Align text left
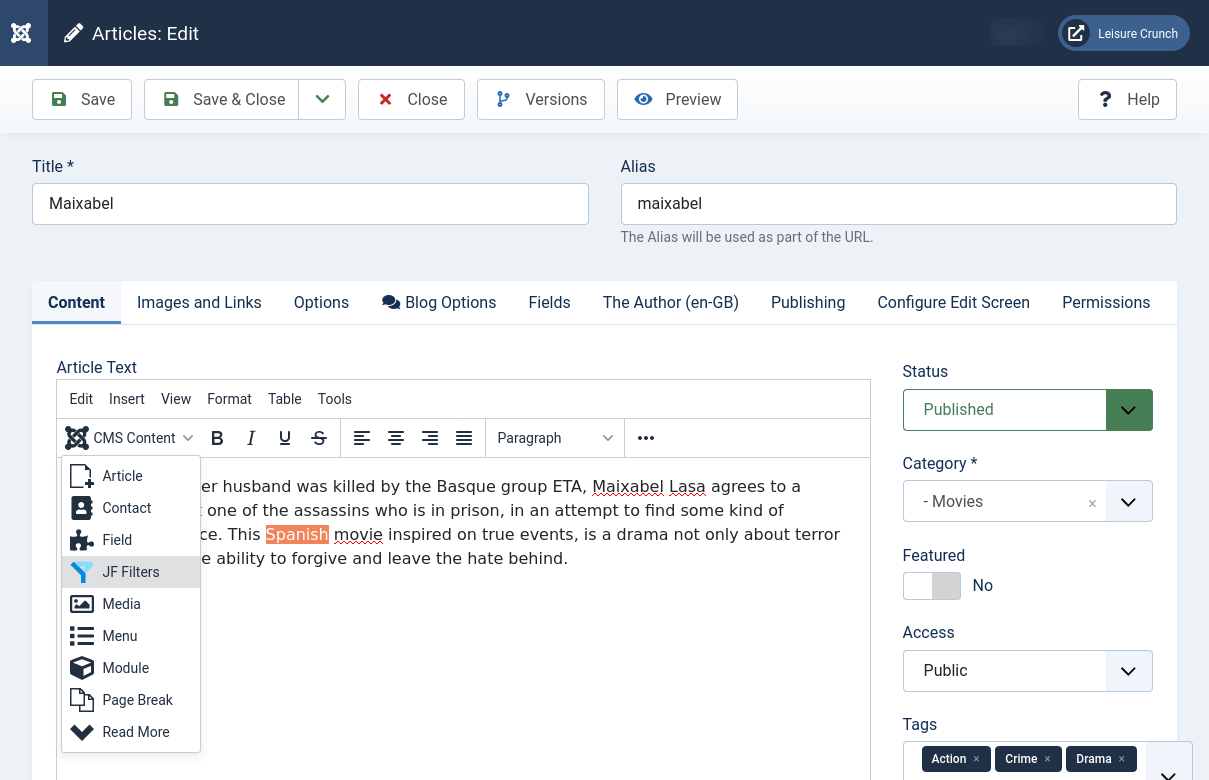Image resolution: width=1209 pixels, height=780 pixels. [362, 438]
